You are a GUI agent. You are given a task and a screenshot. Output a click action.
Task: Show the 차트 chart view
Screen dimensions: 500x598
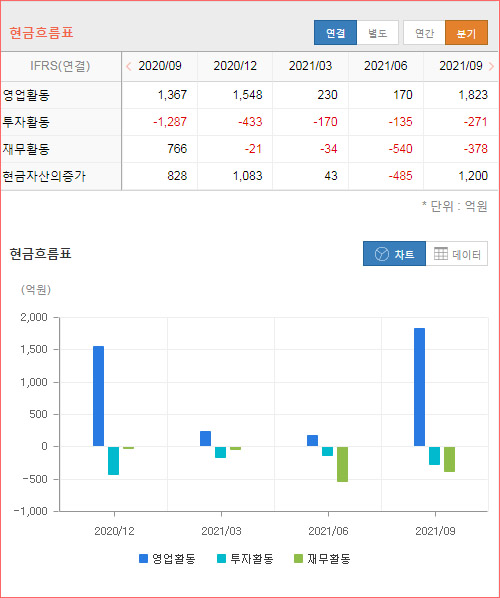[394, 254]
